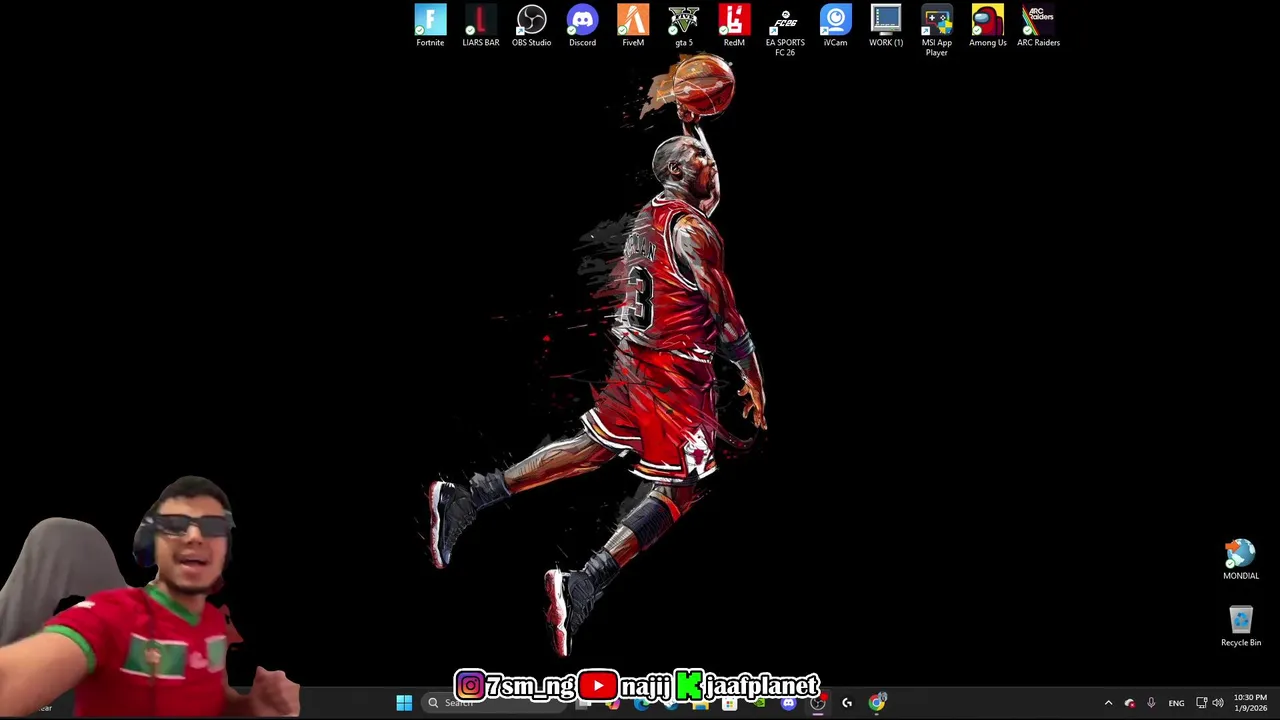Launch LIARS BAR desktop icon
Screen dimensions: 1280x720
pyautogui.click(x=481, y=26)
